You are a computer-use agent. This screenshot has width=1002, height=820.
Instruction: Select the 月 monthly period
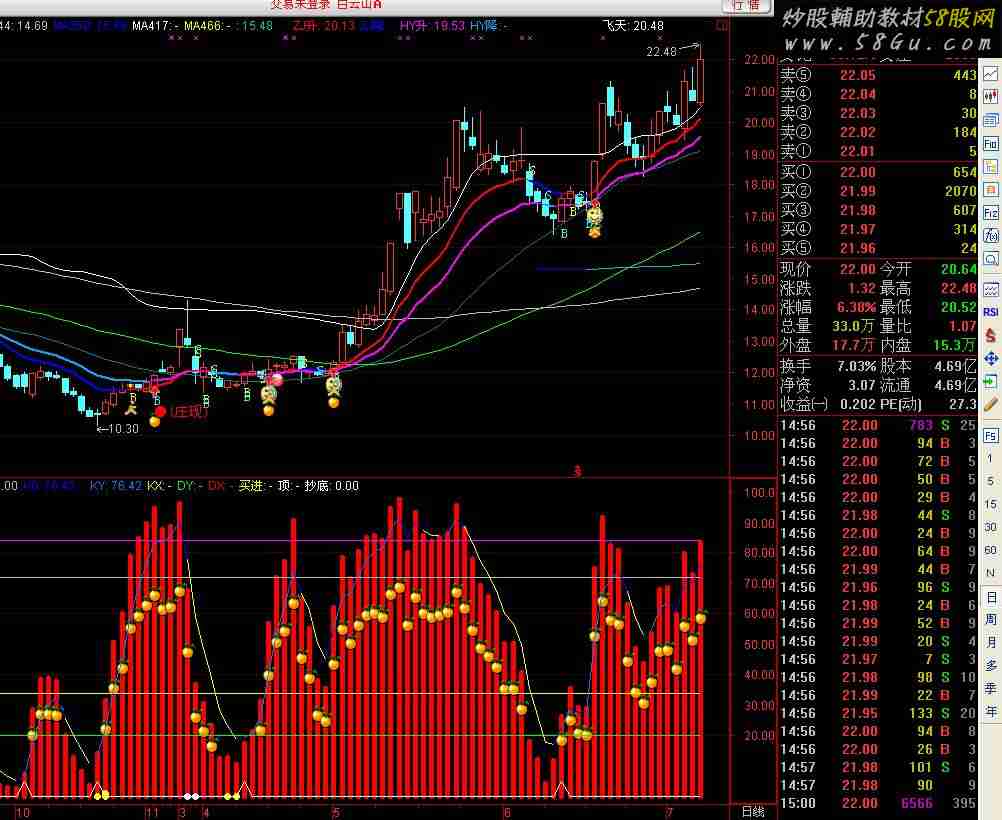point(991,643)
